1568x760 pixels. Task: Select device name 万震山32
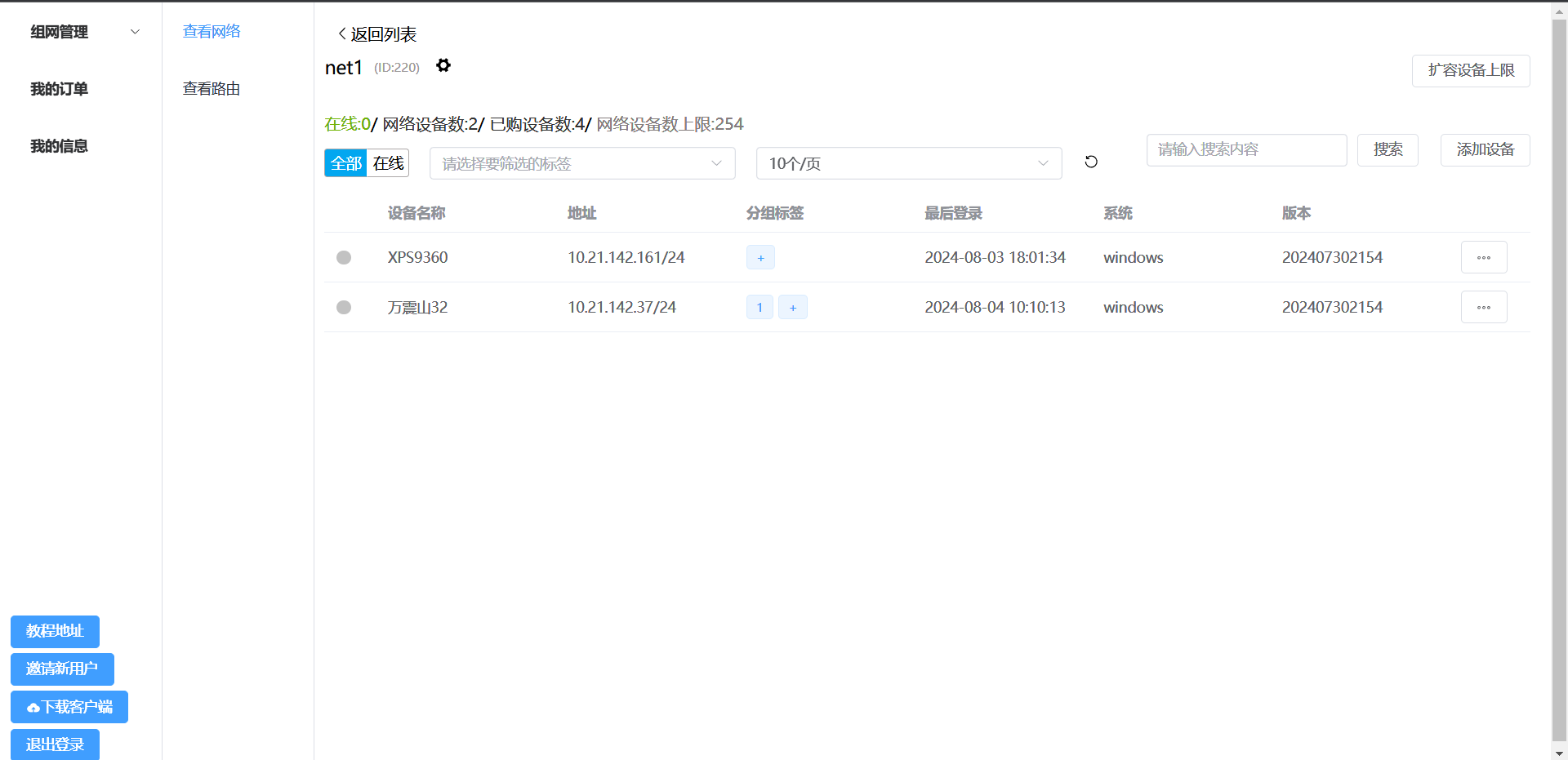point(417,307)
